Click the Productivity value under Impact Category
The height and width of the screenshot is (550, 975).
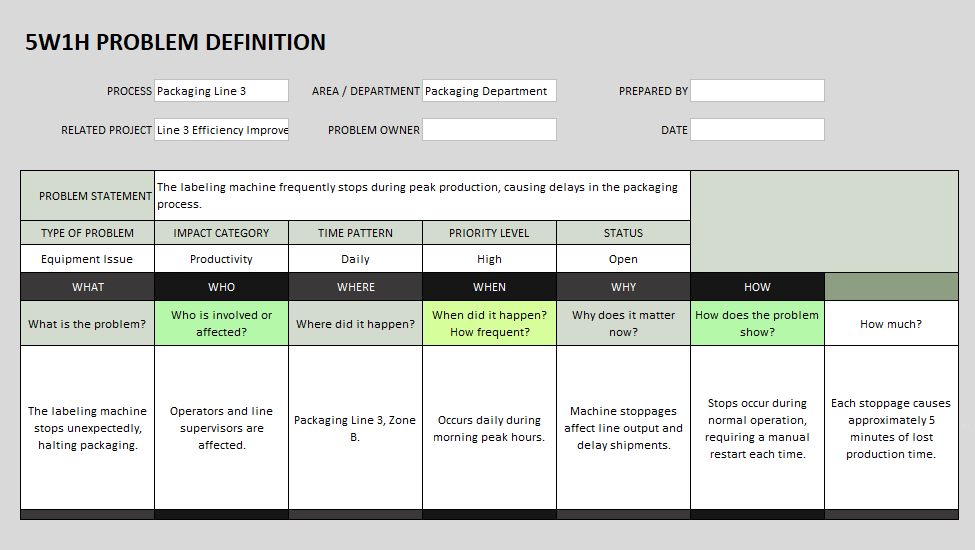221,259
